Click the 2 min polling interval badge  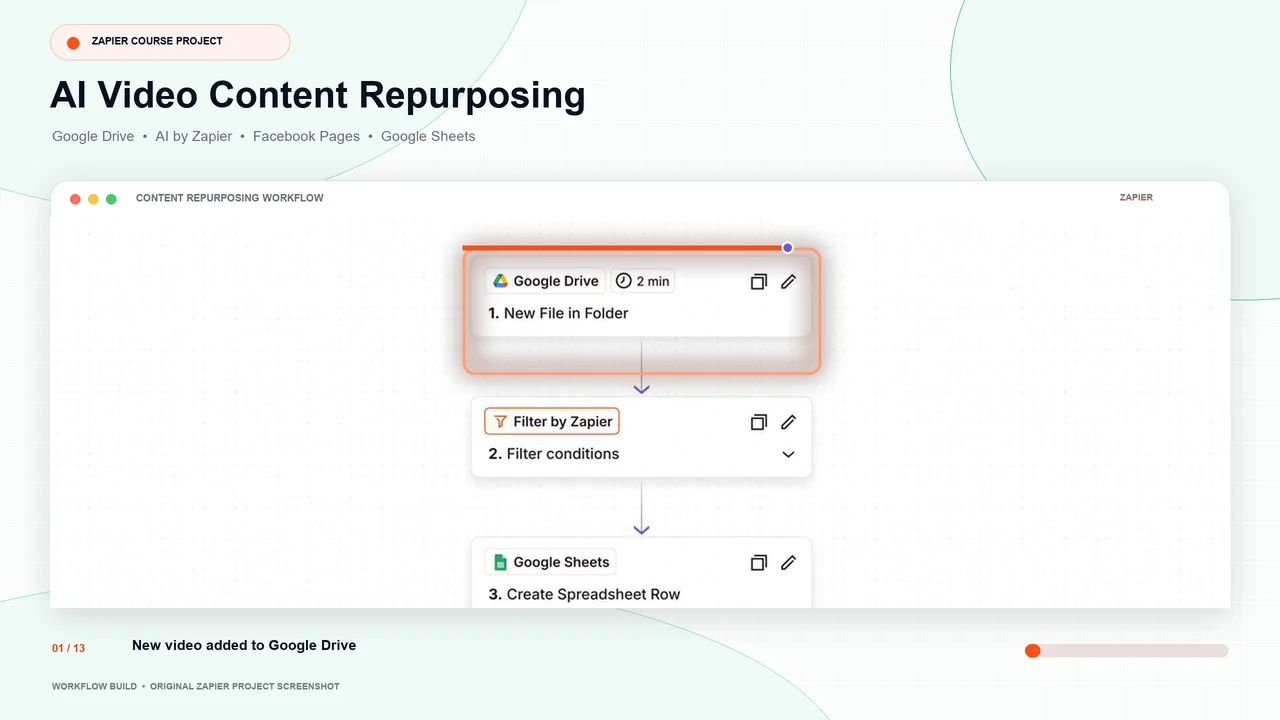coord(643,281)
